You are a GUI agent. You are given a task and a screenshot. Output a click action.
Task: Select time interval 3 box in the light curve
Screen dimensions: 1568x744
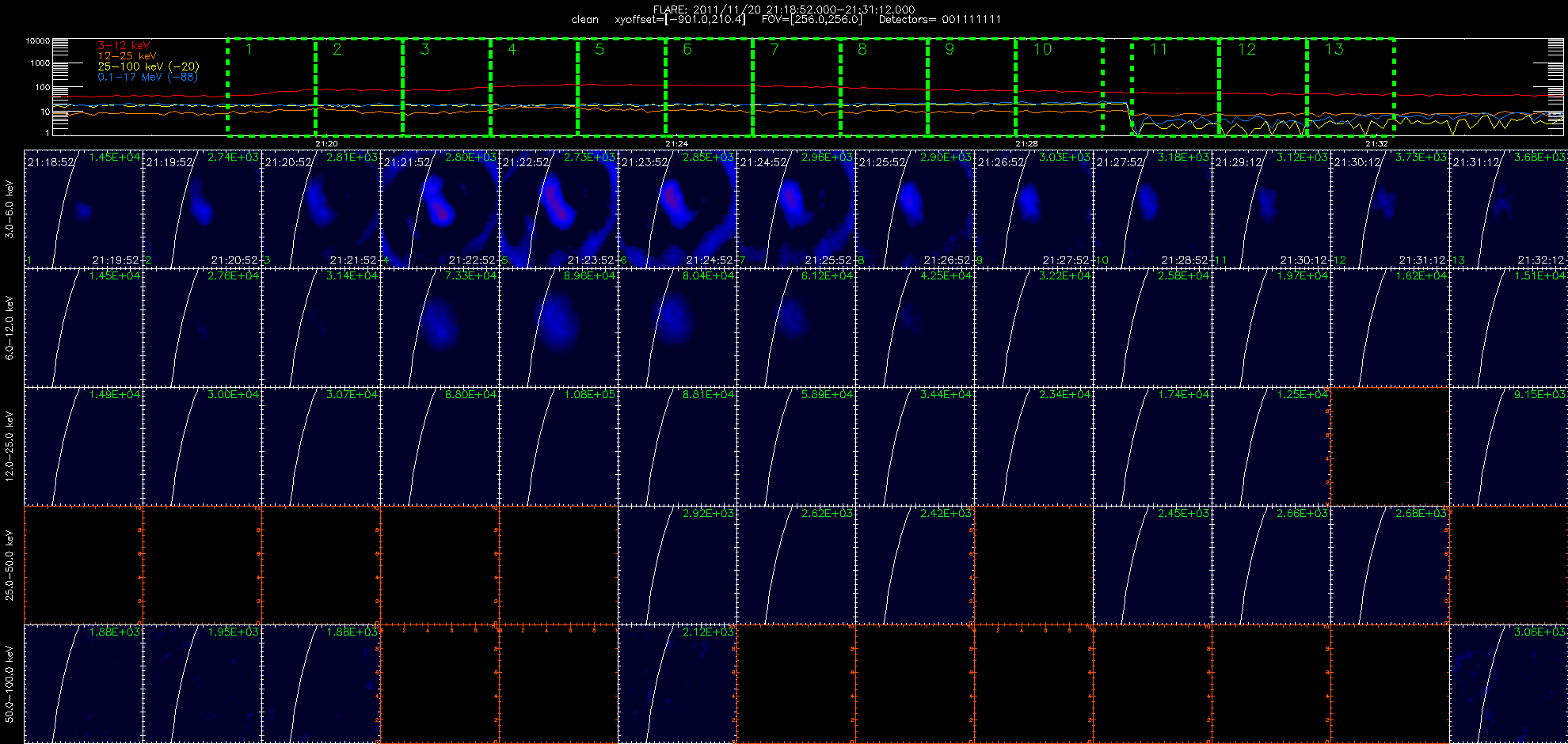(x=447, y=86)
